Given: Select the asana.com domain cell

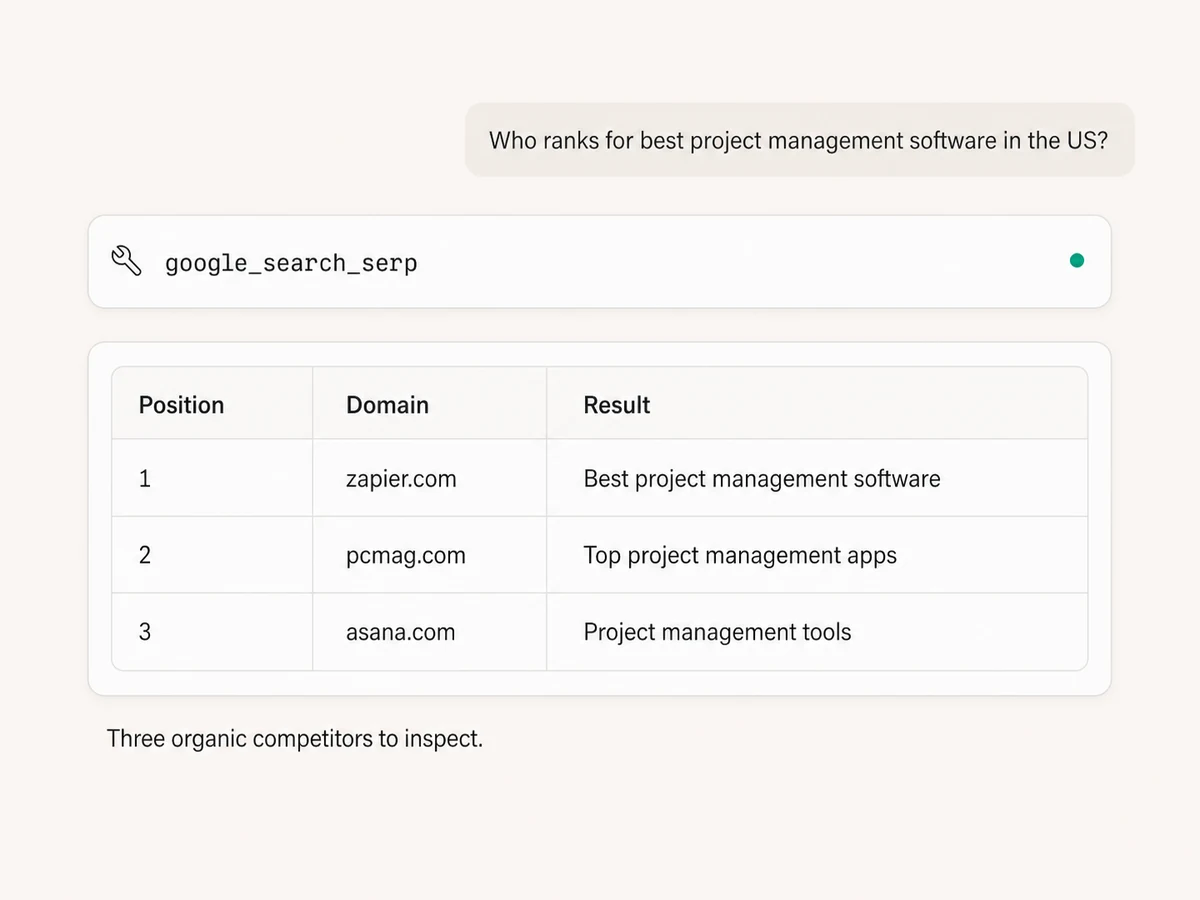Looking at the screenshot, I should [430, 632].
